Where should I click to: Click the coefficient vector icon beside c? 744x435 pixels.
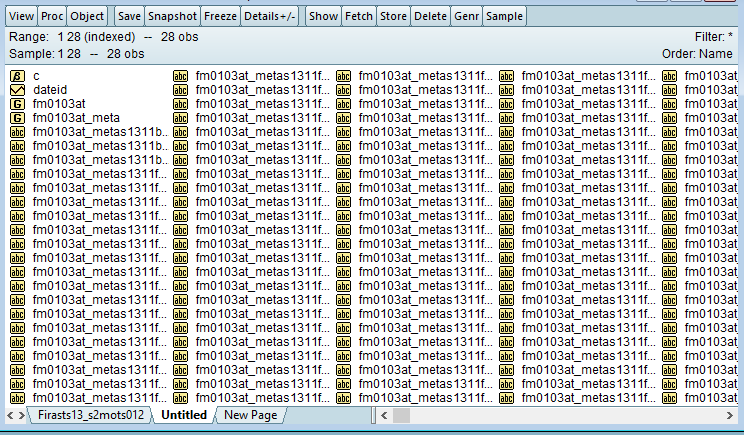(17, 76)
